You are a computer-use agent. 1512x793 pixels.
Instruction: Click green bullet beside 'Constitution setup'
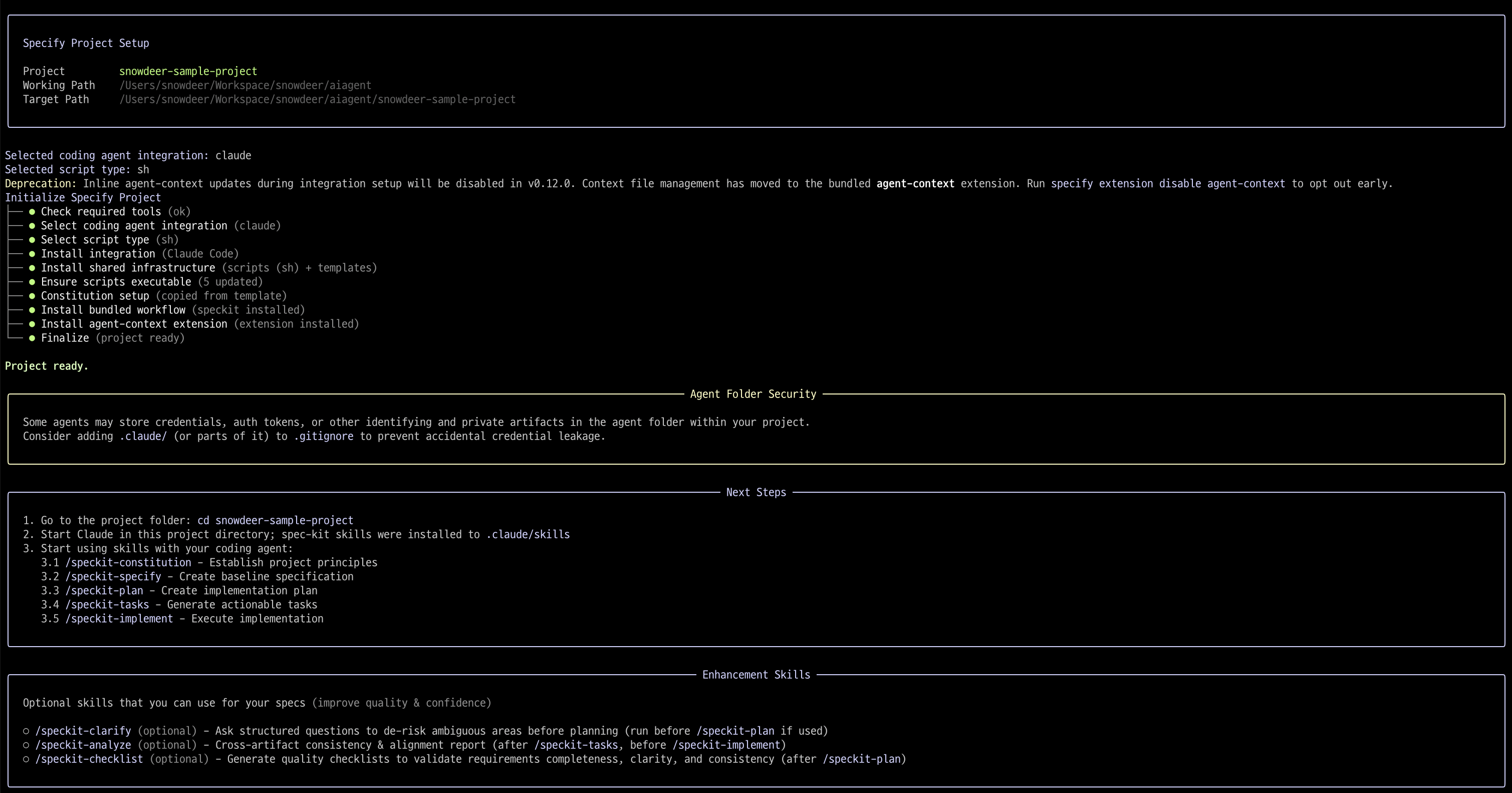click(32, 297)
